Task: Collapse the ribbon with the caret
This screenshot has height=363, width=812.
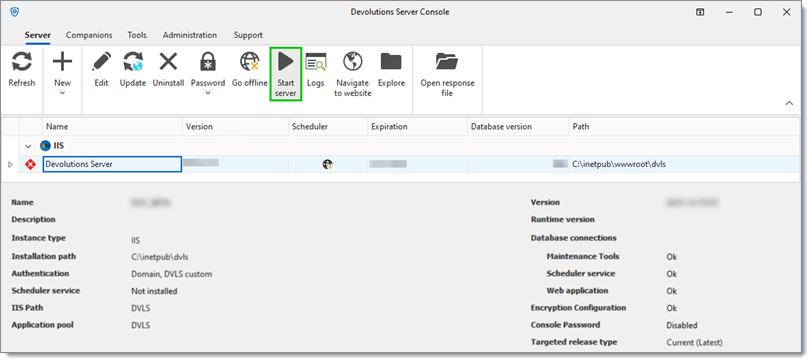Action: pos(789,103)
